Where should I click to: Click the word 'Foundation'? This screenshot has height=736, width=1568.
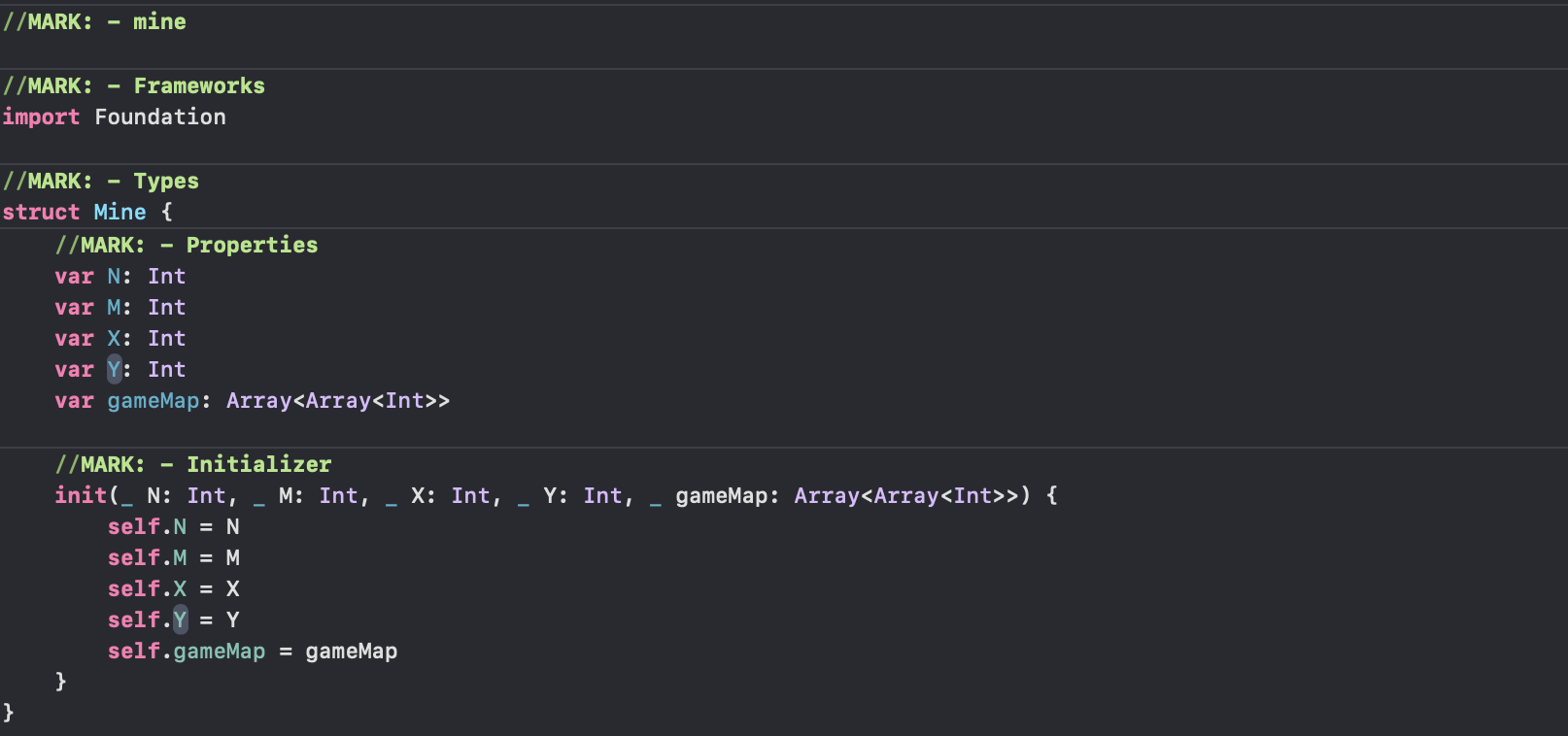coord(160,117)
